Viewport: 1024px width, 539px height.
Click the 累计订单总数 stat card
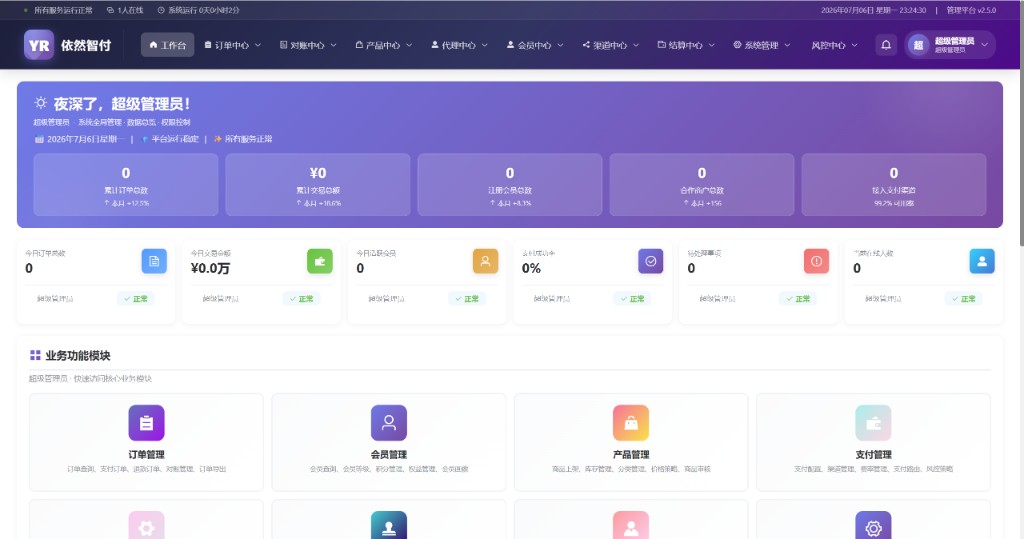pos(126,185)
